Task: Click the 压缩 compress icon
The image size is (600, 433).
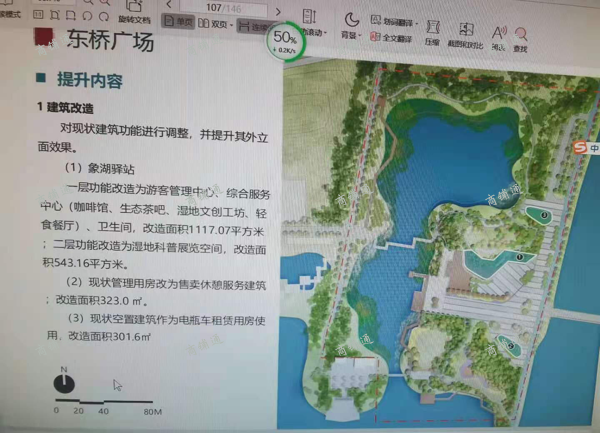Action: pos(432,30)
